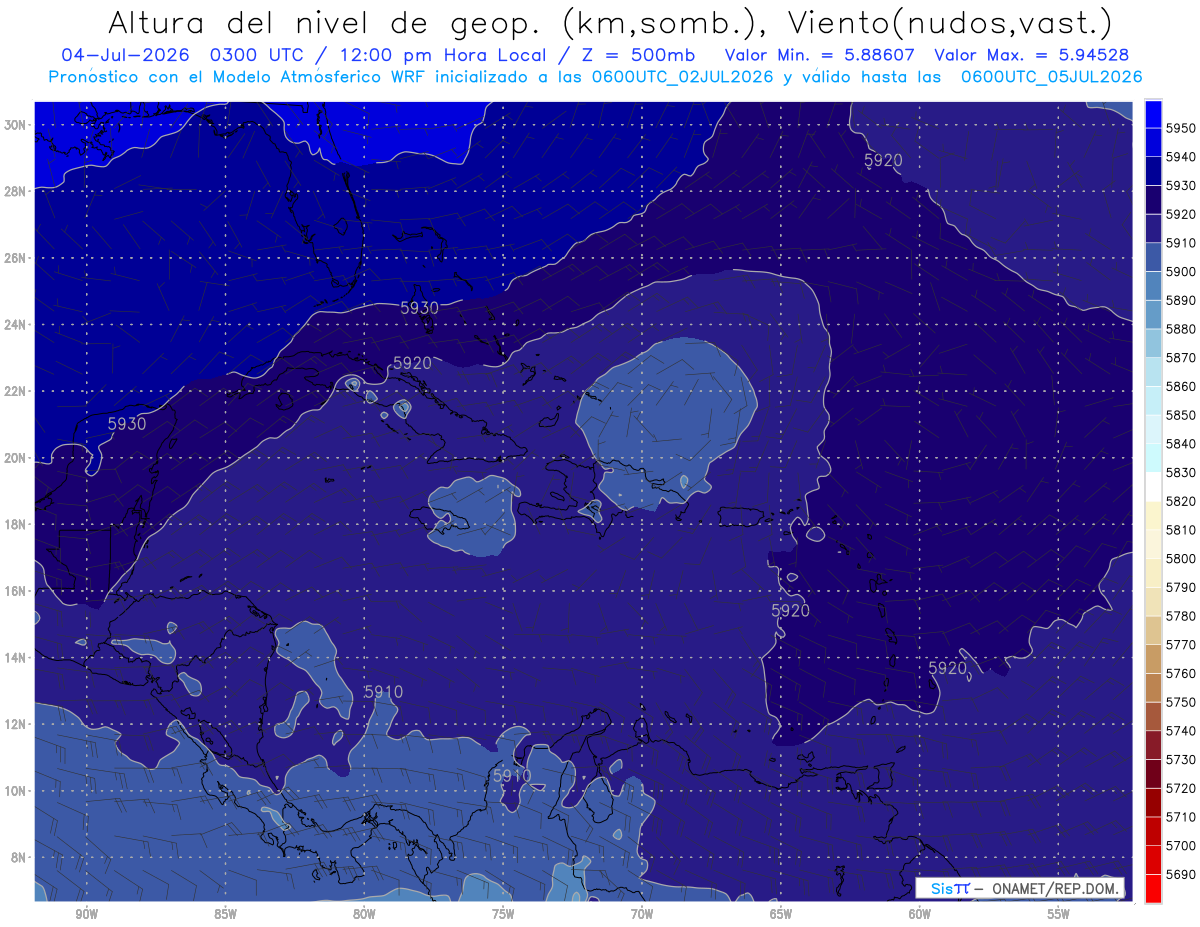Click the '24N' latitude label
The height and width of the screenshot is (927, 1200).
point(15,325)
